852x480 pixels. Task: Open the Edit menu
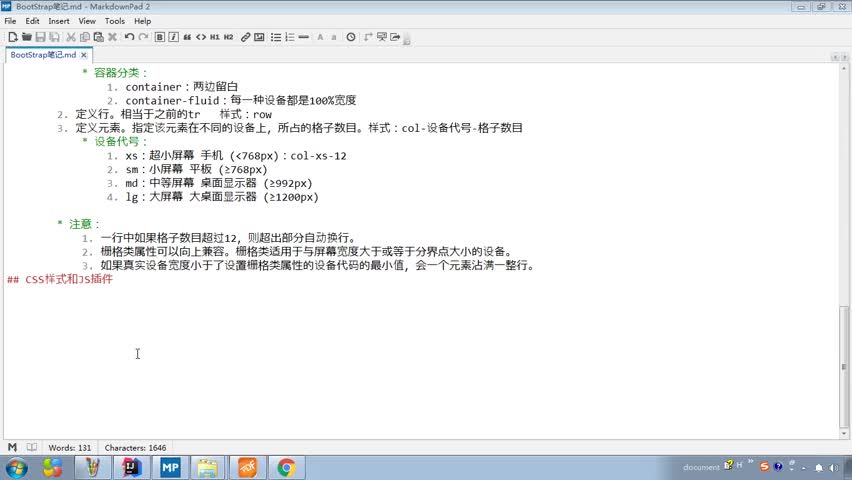point(32,21)
